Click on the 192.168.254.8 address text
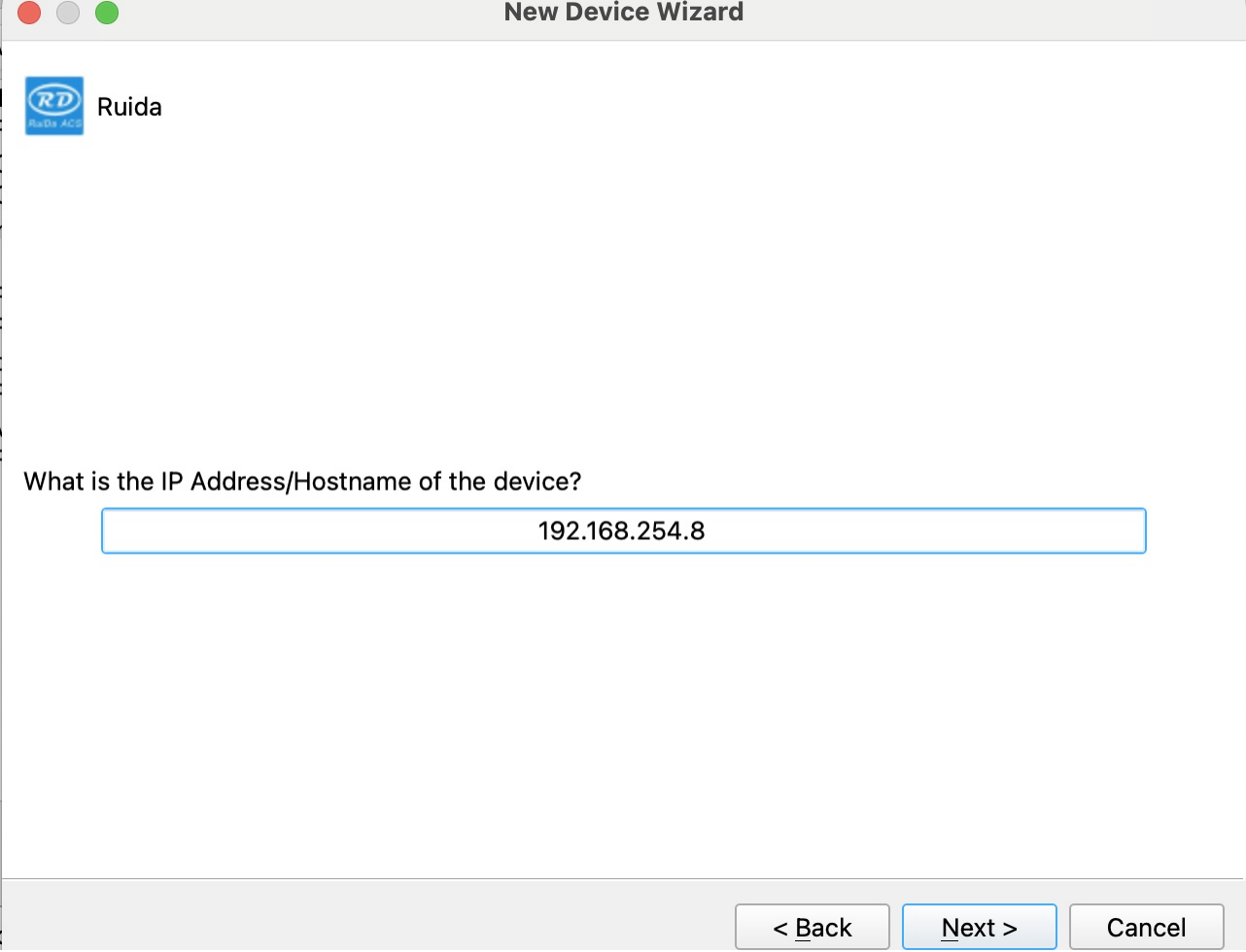This screenshot has width=1246, height=952. click(x=621, y=531)
